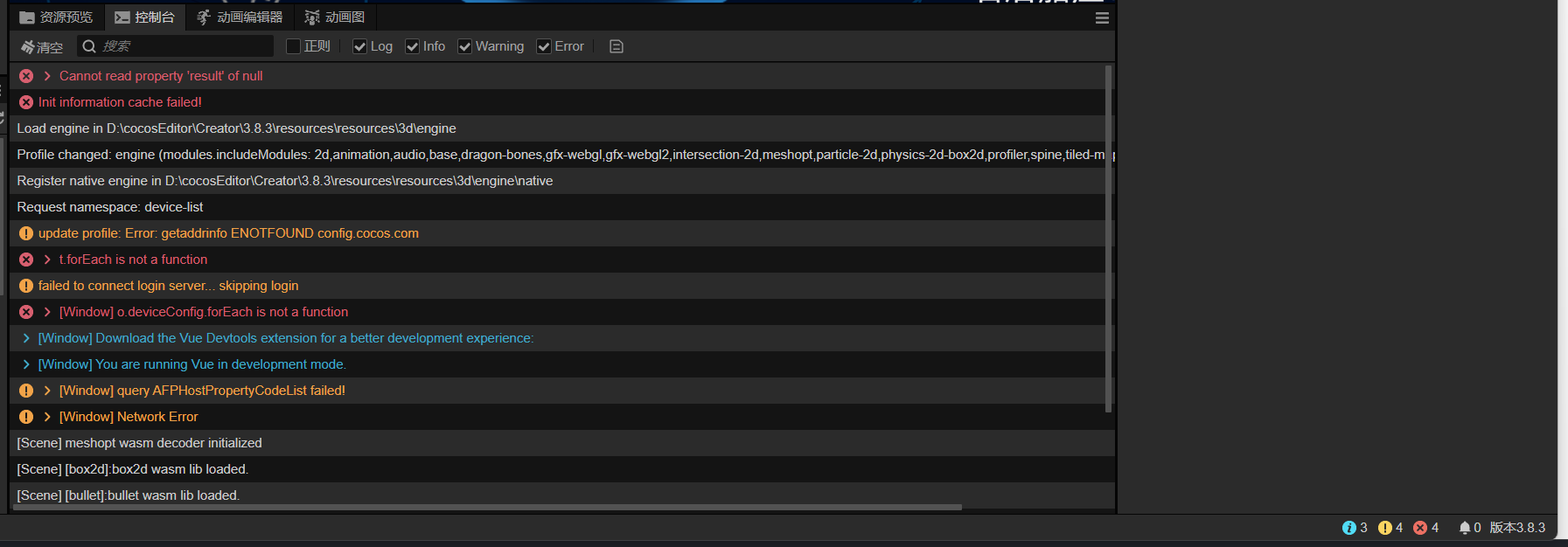The image size is (1568, 547).
Task: Select 'Load engine in D:\cocosEditor' log line
Action: (237, 128)
